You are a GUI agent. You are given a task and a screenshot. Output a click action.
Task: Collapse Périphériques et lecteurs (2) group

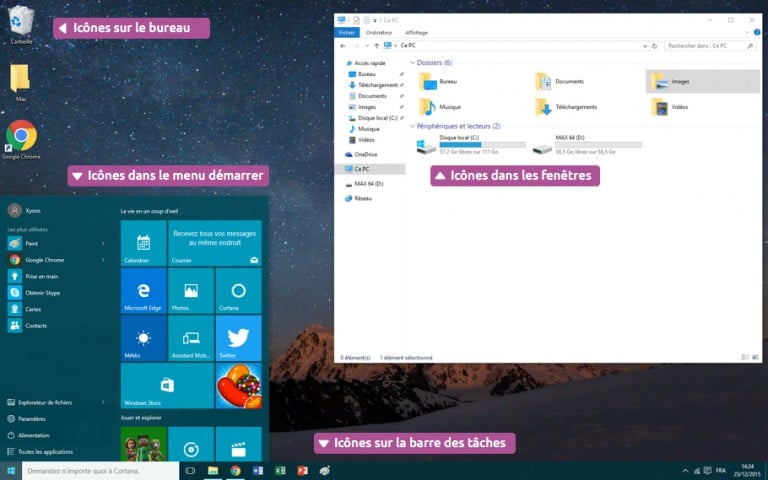[x=412, y=126]
